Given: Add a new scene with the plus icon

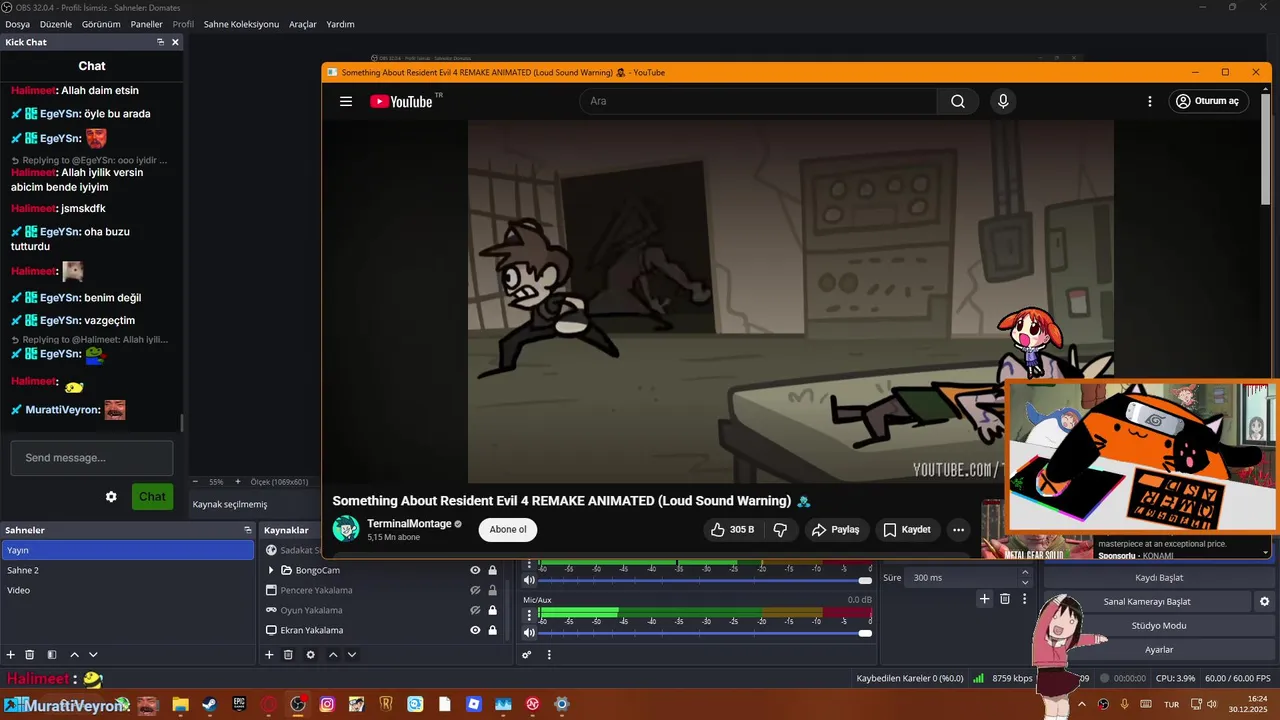Looking at the screenshot, I should pyautogui.click(x=11, y=655).
